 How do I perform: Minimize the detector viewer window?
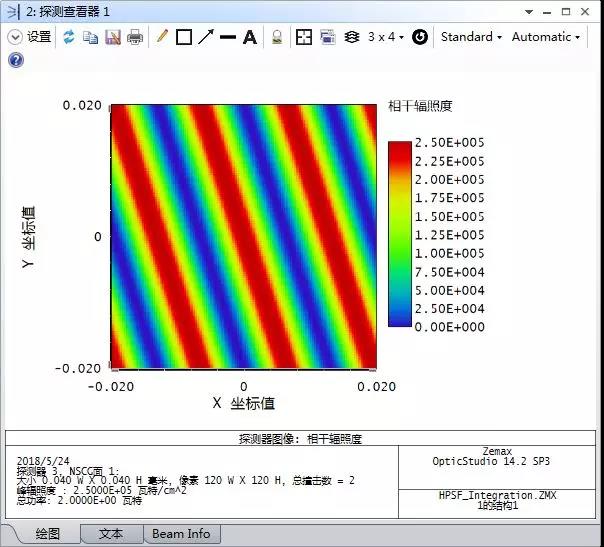click(x=547, y=13)
